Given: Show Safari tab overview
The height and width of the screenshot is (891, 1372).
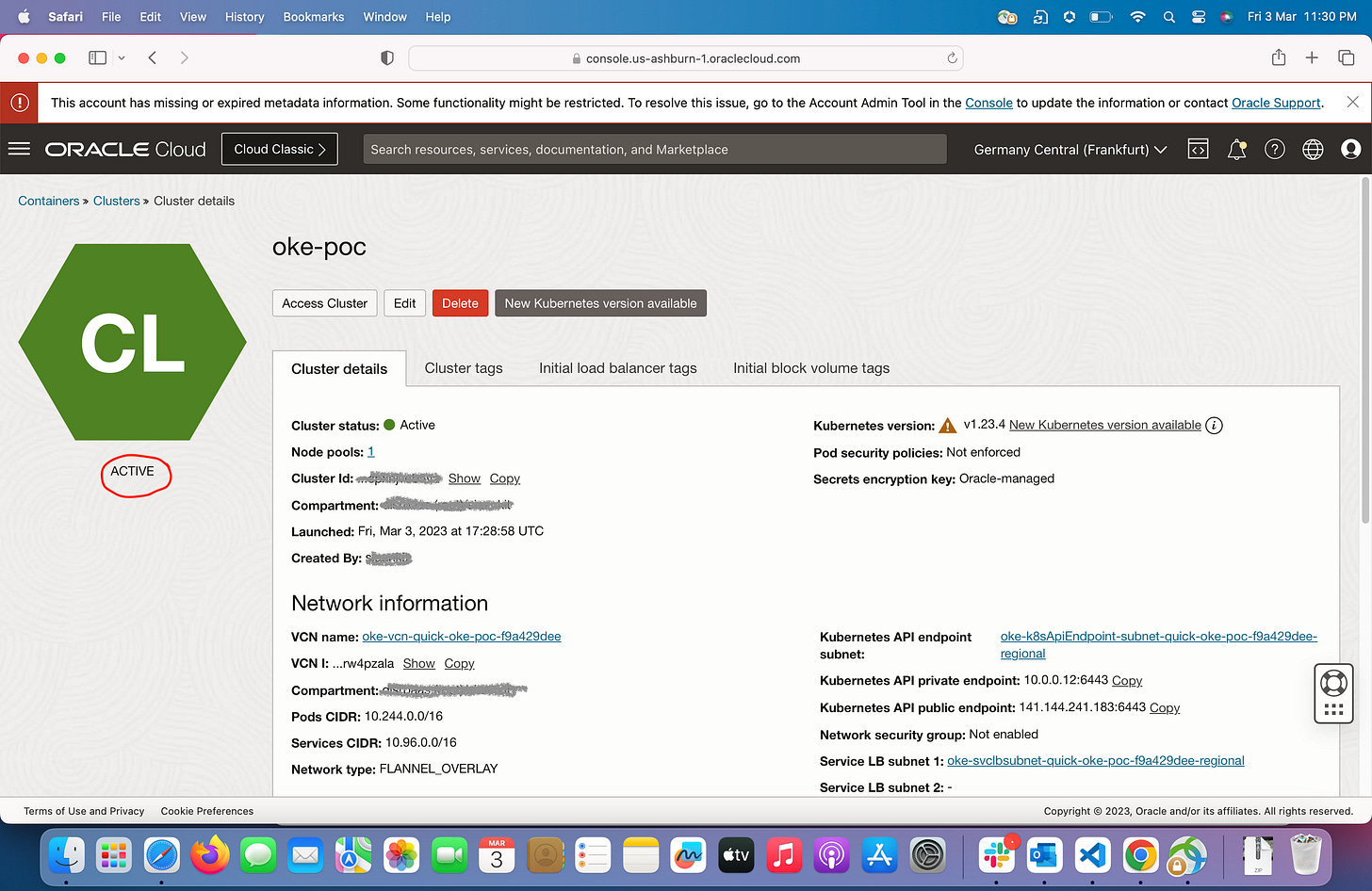Looking at the screenshot, I should coord(1346,58).
